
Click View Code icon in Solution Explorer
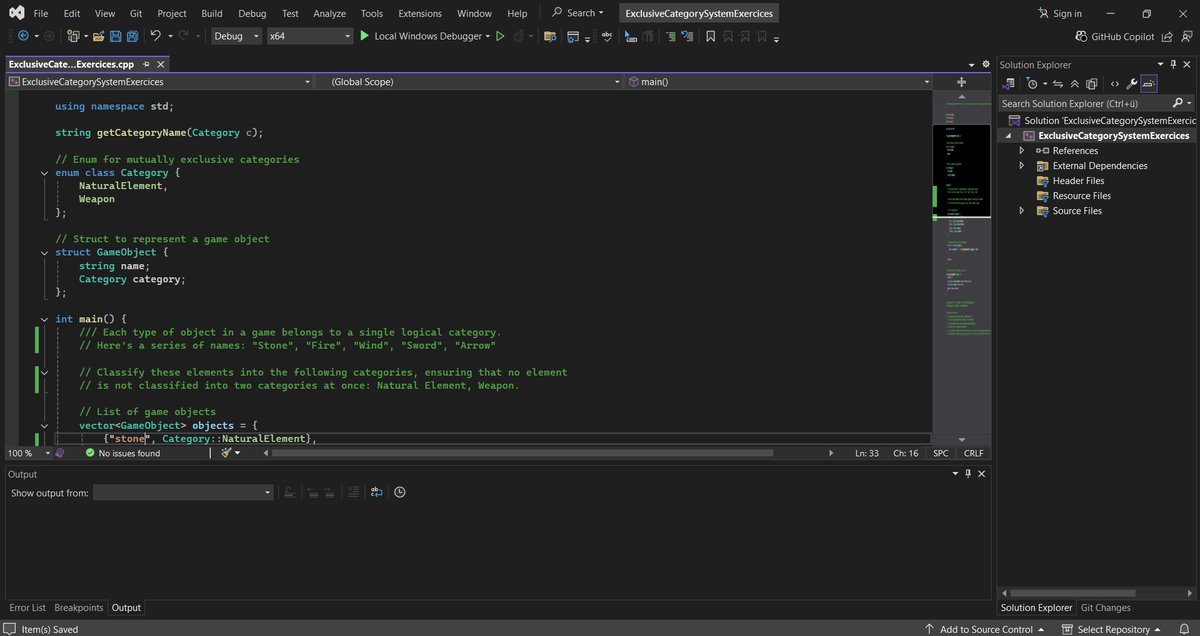[x=1114, y=84]
